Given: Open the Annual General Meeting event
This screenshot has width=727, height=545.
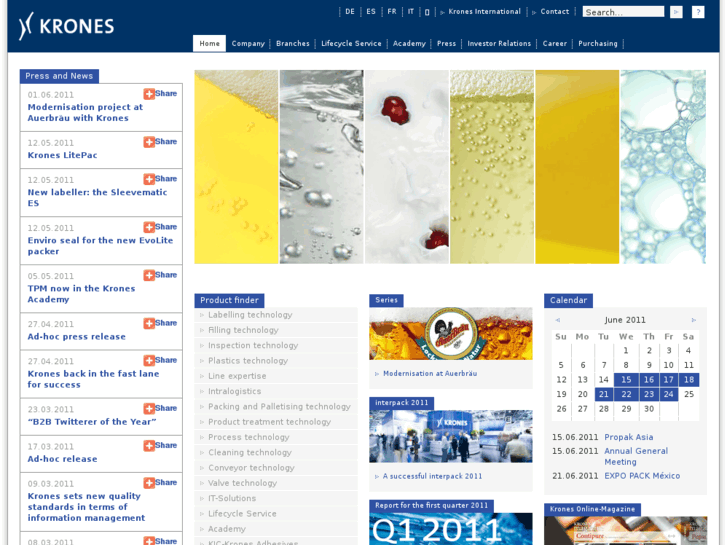Looking at the screenshot, I should [636, 456].
